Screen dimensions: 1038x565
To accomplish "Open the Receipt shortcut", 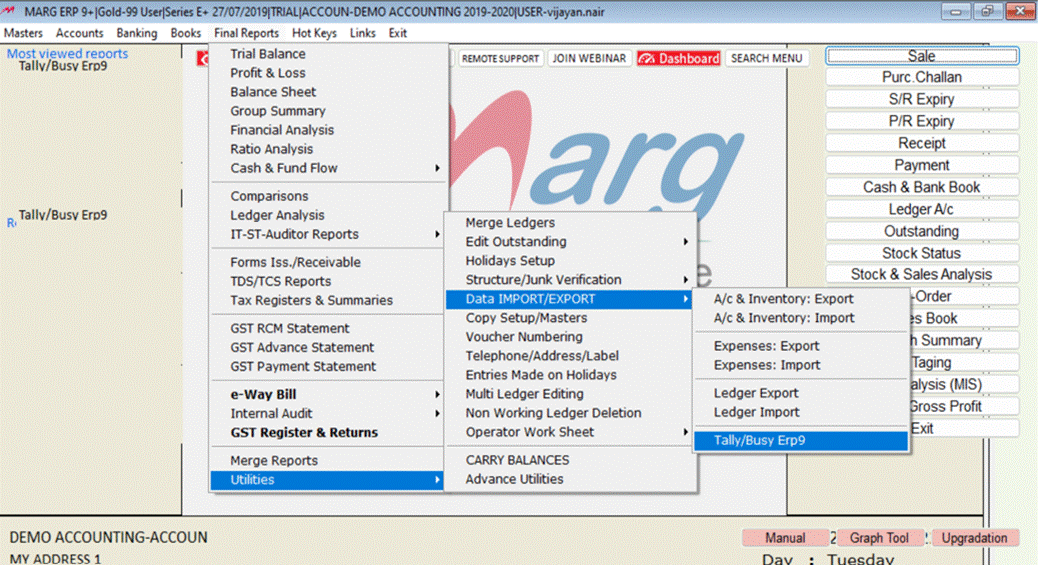I will click(x=921, y=143).
